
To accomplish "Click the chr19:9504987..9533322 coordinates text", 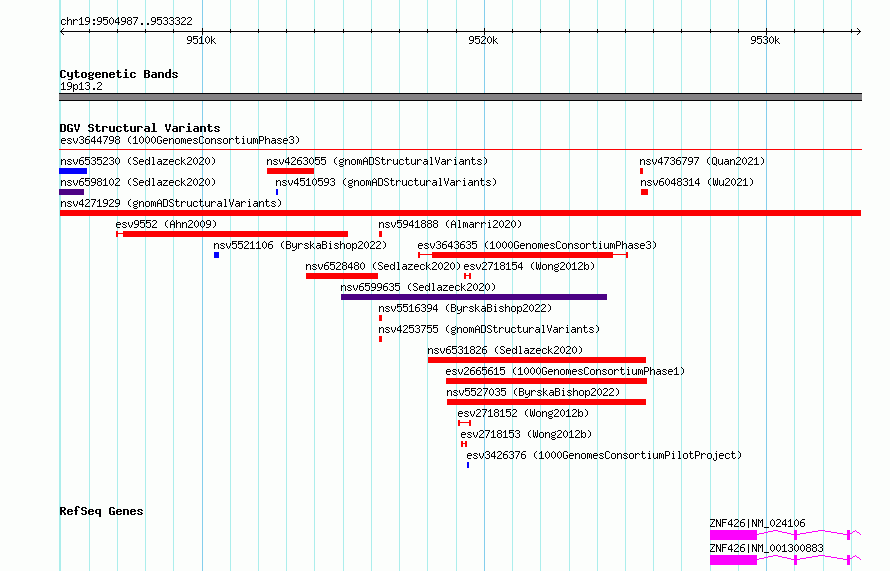I will tap(126, 21).
